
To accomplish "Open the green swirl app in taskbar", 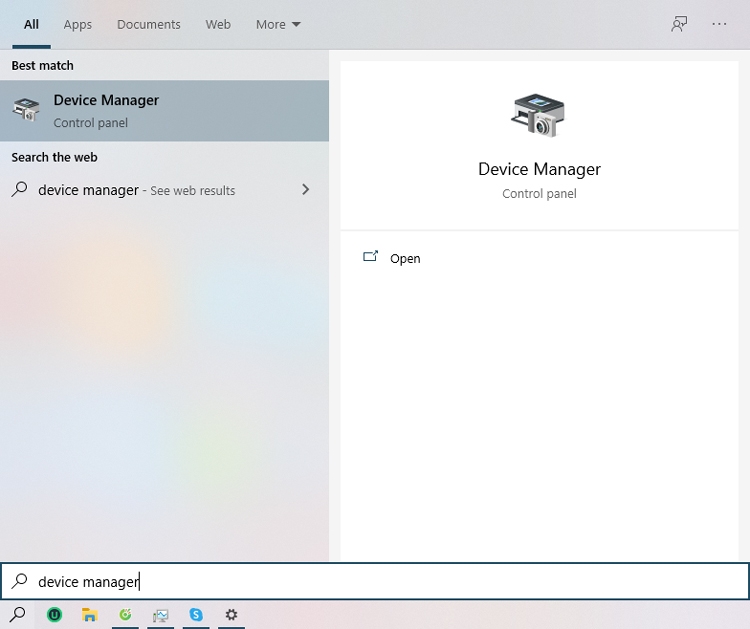I will (x=125, y=614).
